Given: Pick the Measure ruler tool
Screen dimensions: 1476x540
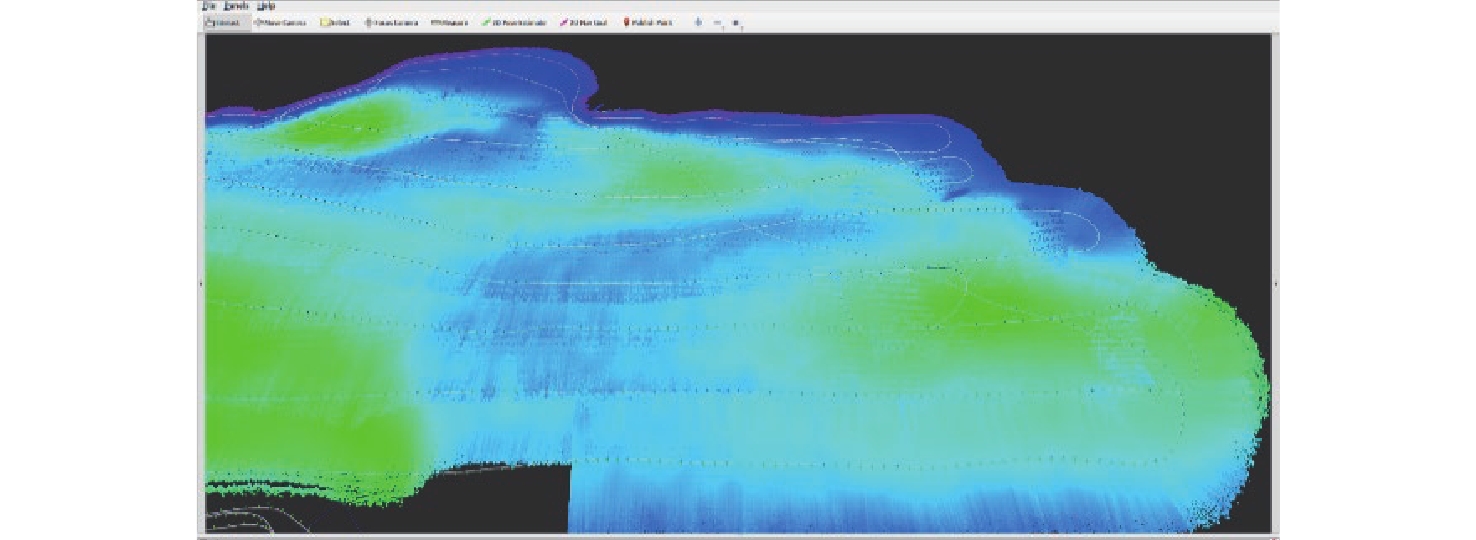Looking at the screenshot, I should point(449,22).
